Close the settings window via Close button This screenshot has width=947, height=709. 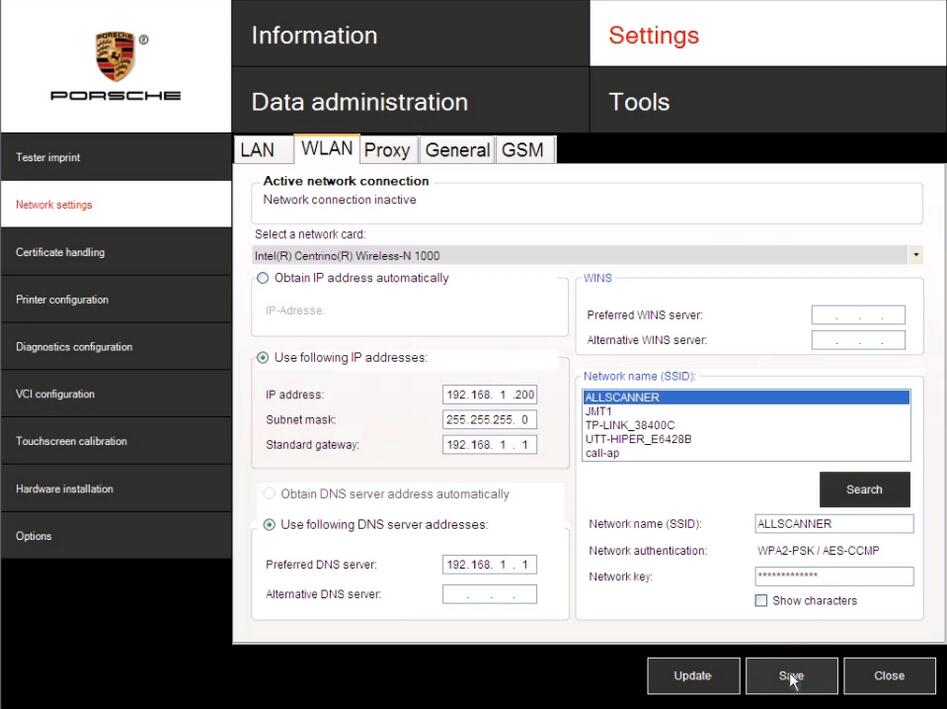(889, 676)
